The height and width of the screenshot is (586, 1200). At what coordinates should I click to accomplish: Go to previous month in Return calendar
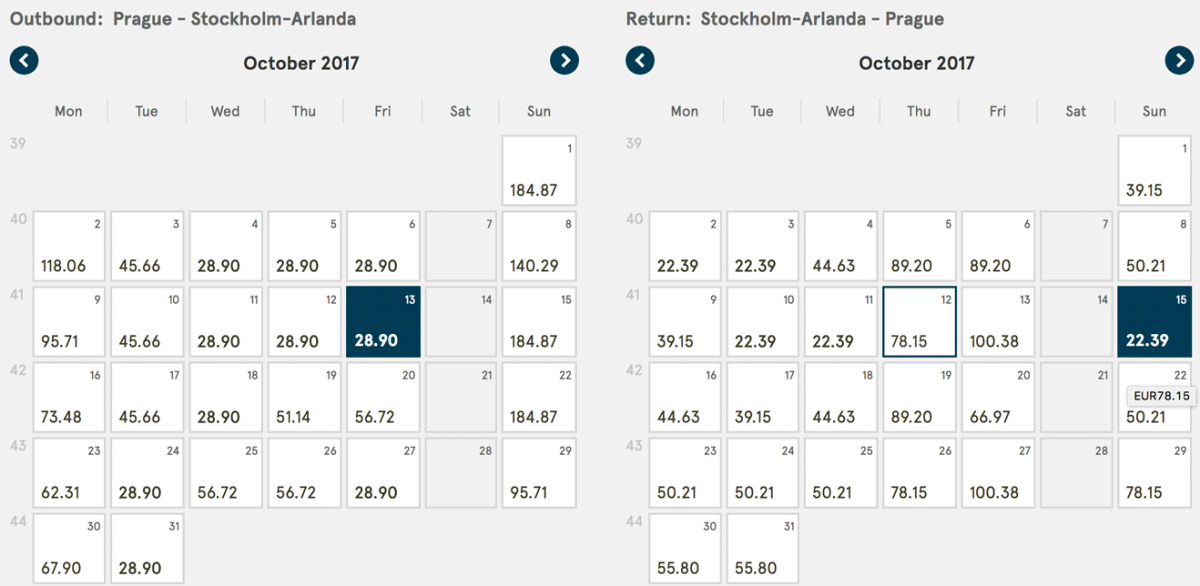pyautogui.click(x=640, y=61)
